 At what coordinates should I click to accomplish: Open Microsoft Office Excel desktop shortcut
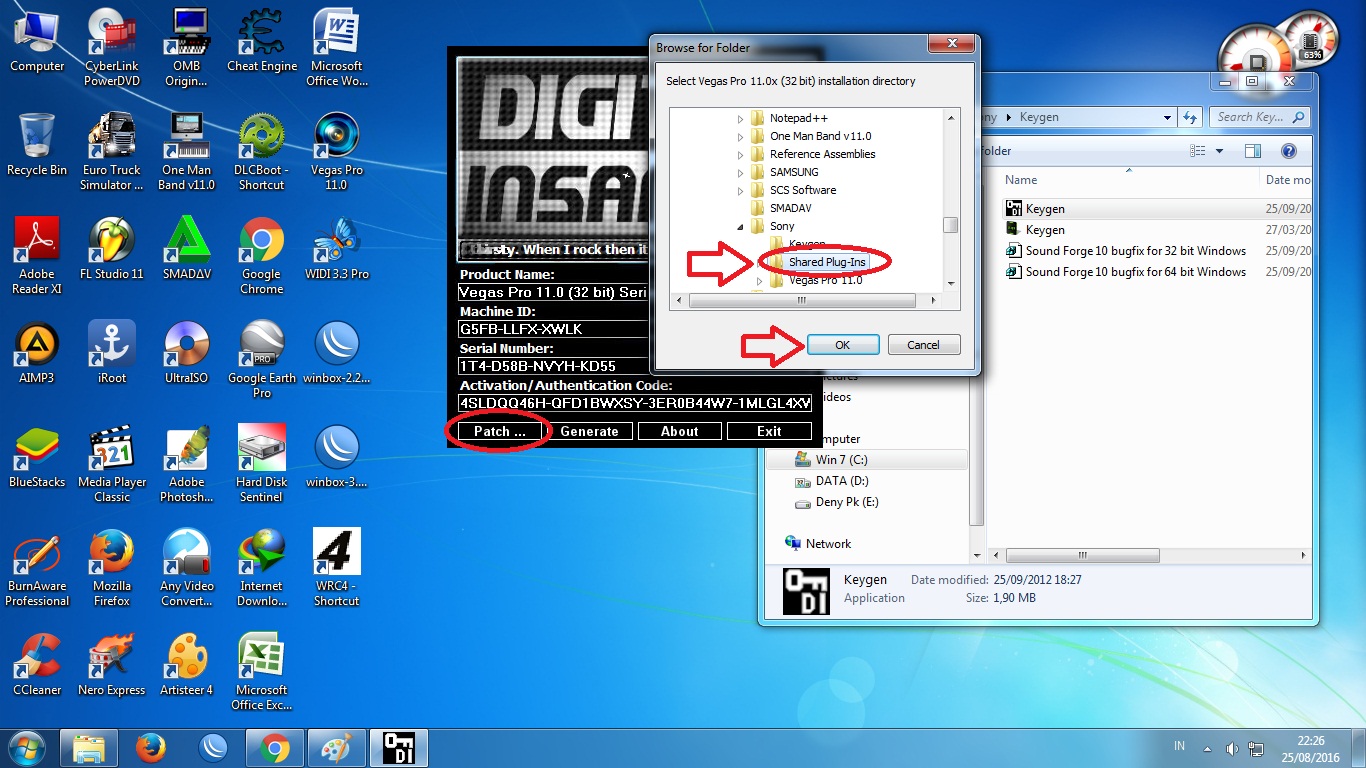(262, 671)
